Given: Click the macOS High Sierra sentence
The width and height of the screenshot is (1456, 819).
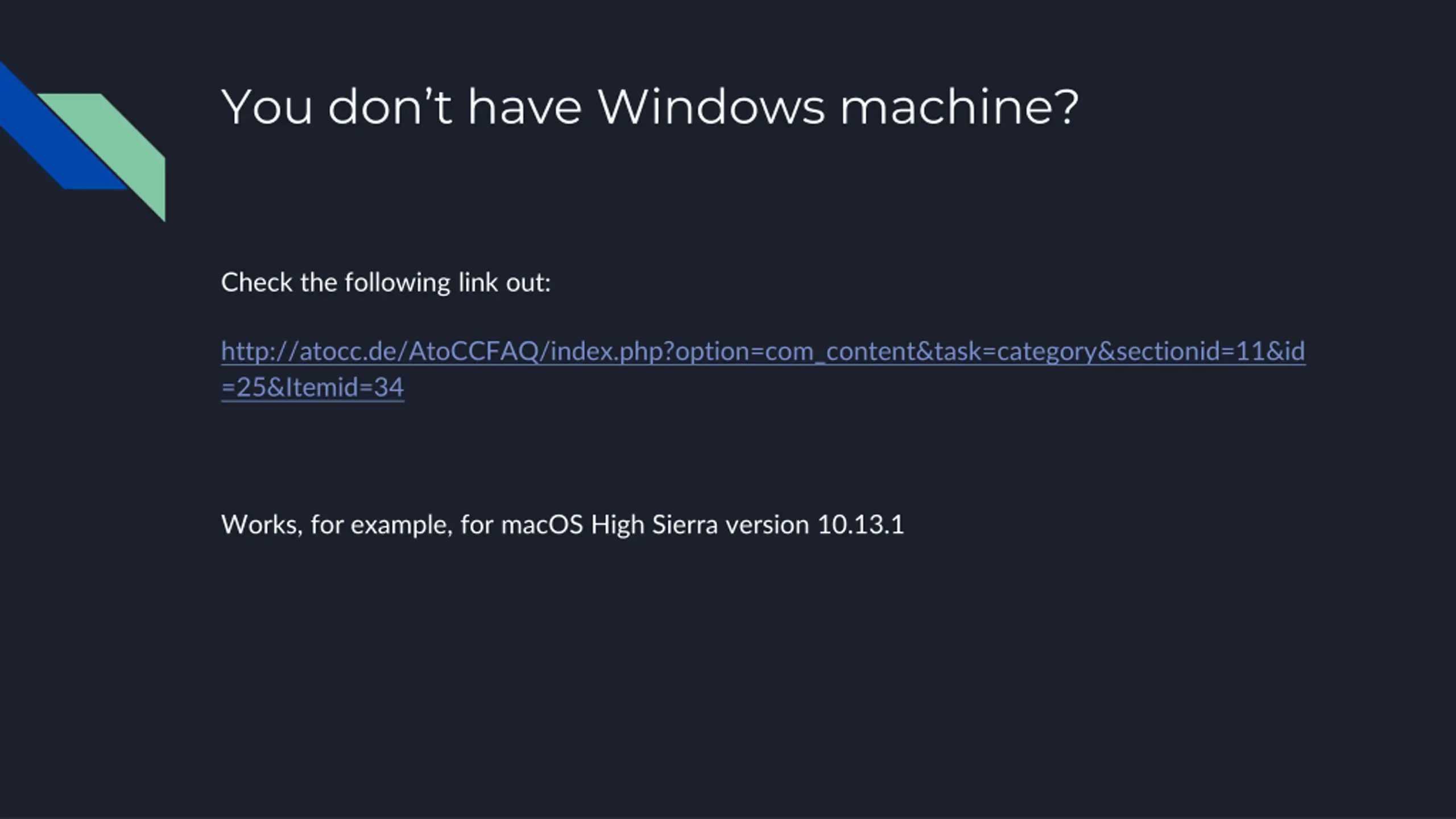Looking at the screenshot, I should pos(562,524).
